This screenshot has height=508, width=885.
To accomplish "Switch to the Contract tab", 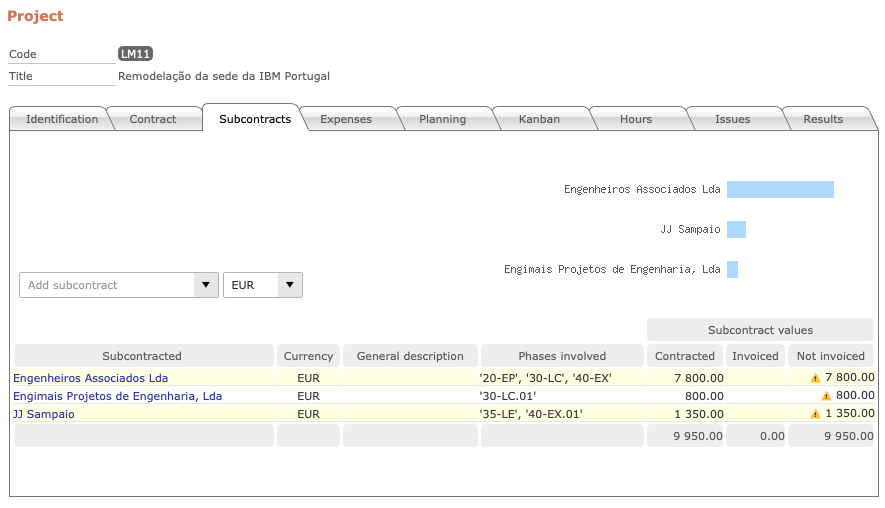I will [152, 119].
